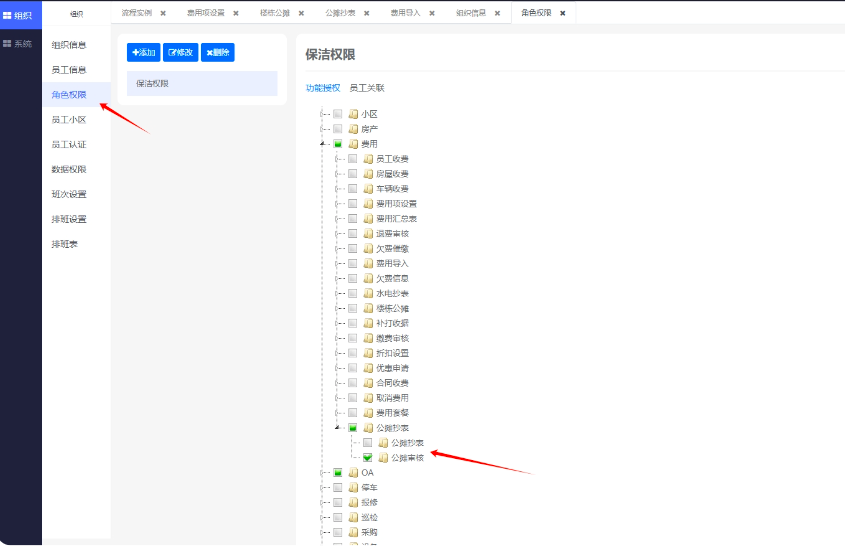845x554 pixels.
Task: Collapse the 费用 tree node
Action: pyautogui.click(x=322, y=144)
